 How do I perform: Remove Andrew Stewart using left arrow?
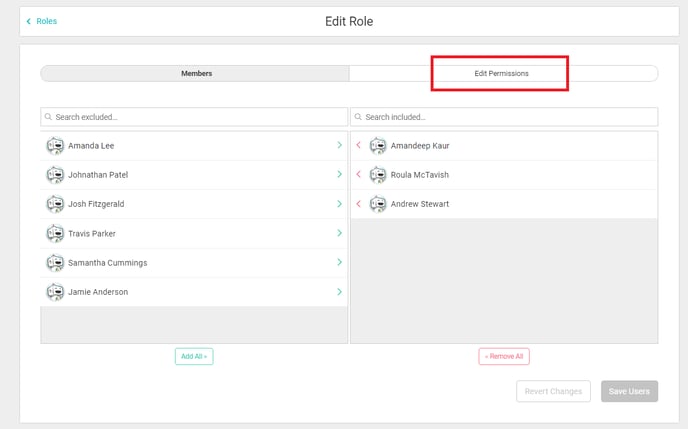[358, 204]
